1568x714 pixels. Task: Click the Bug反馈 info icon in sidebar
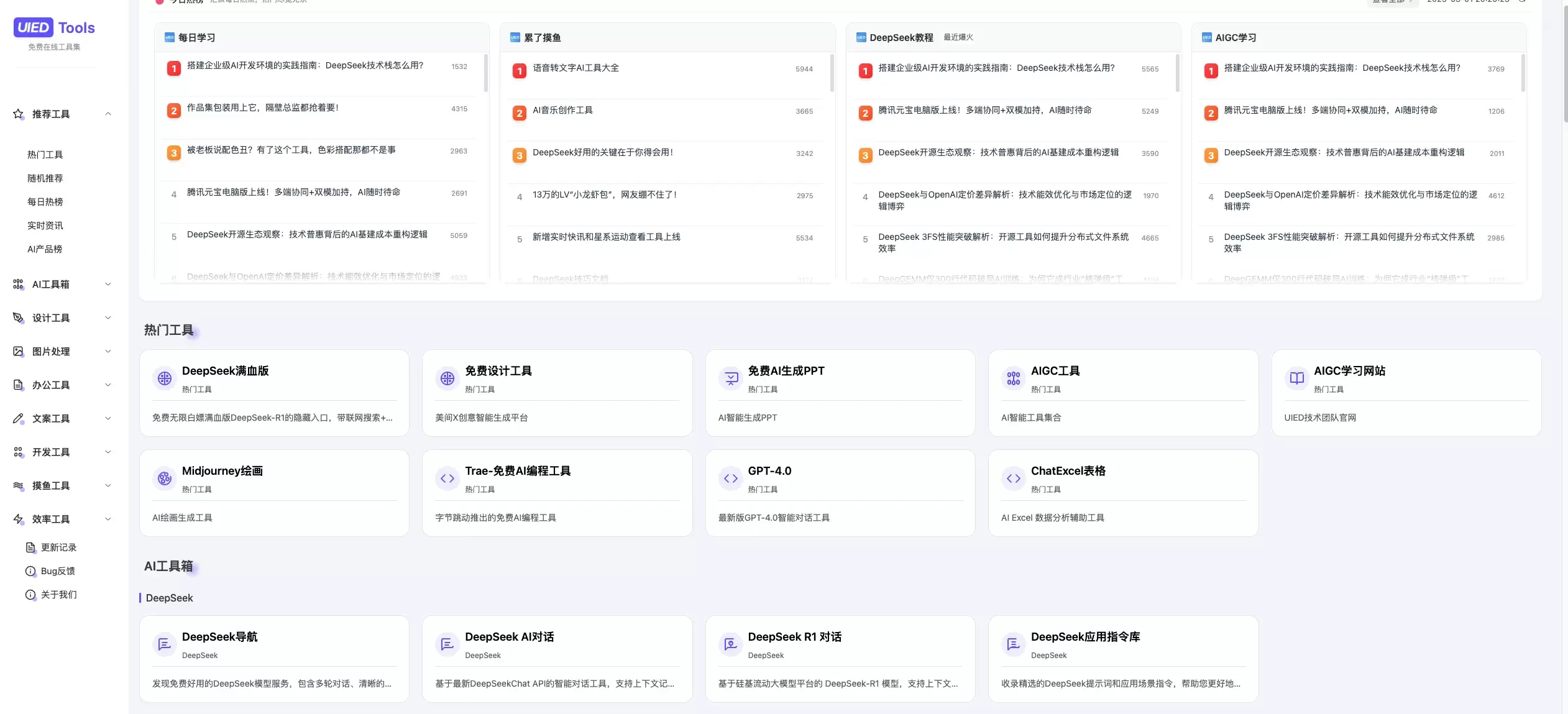coord(30,570)
